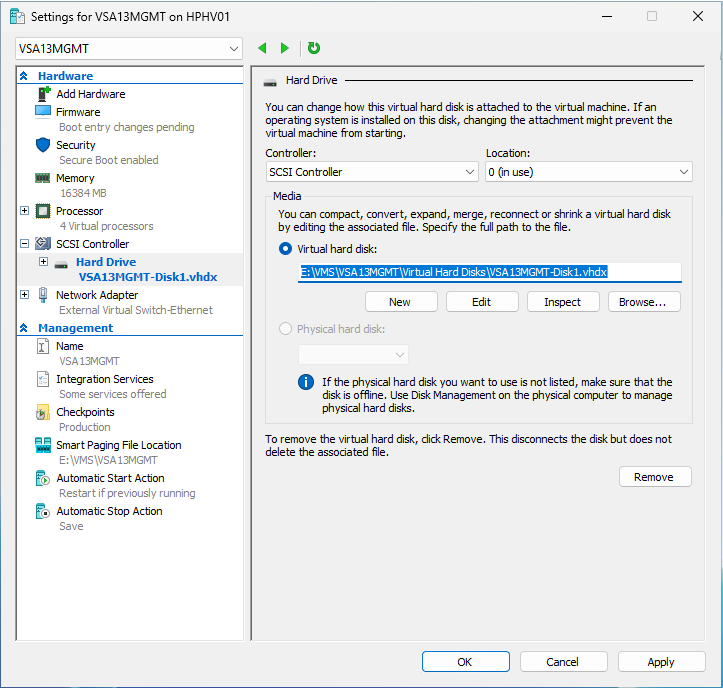Select the Firmware monitor icon

click(x=43, y=112)
